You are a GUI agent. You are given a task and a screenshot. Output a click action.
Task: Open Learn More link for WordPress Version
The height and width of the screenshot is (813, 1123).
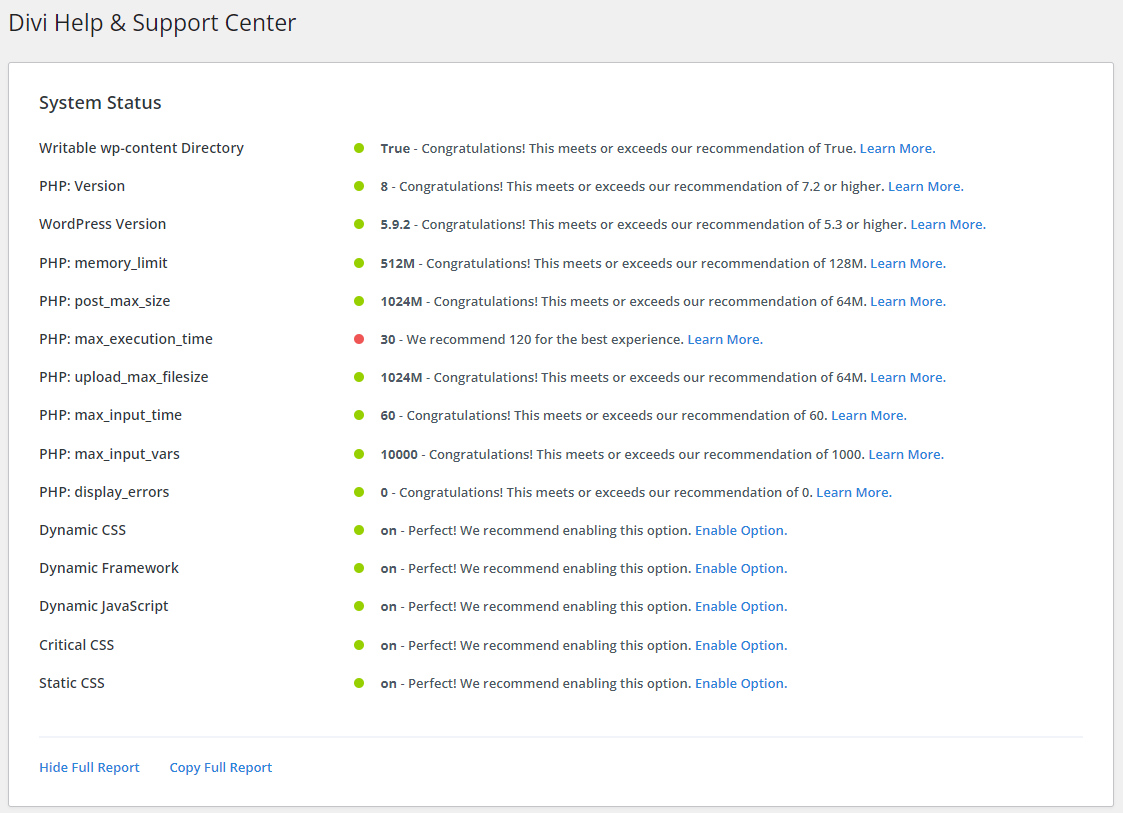click(x=948, y=224)
